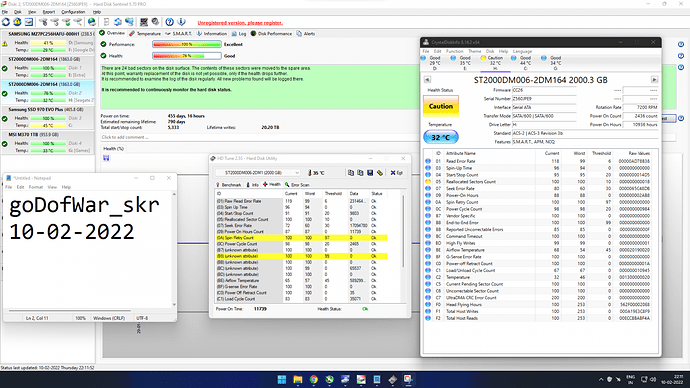Click HD Tune second copy screenshot icon
690x388 pixels.
pos(360,173)
